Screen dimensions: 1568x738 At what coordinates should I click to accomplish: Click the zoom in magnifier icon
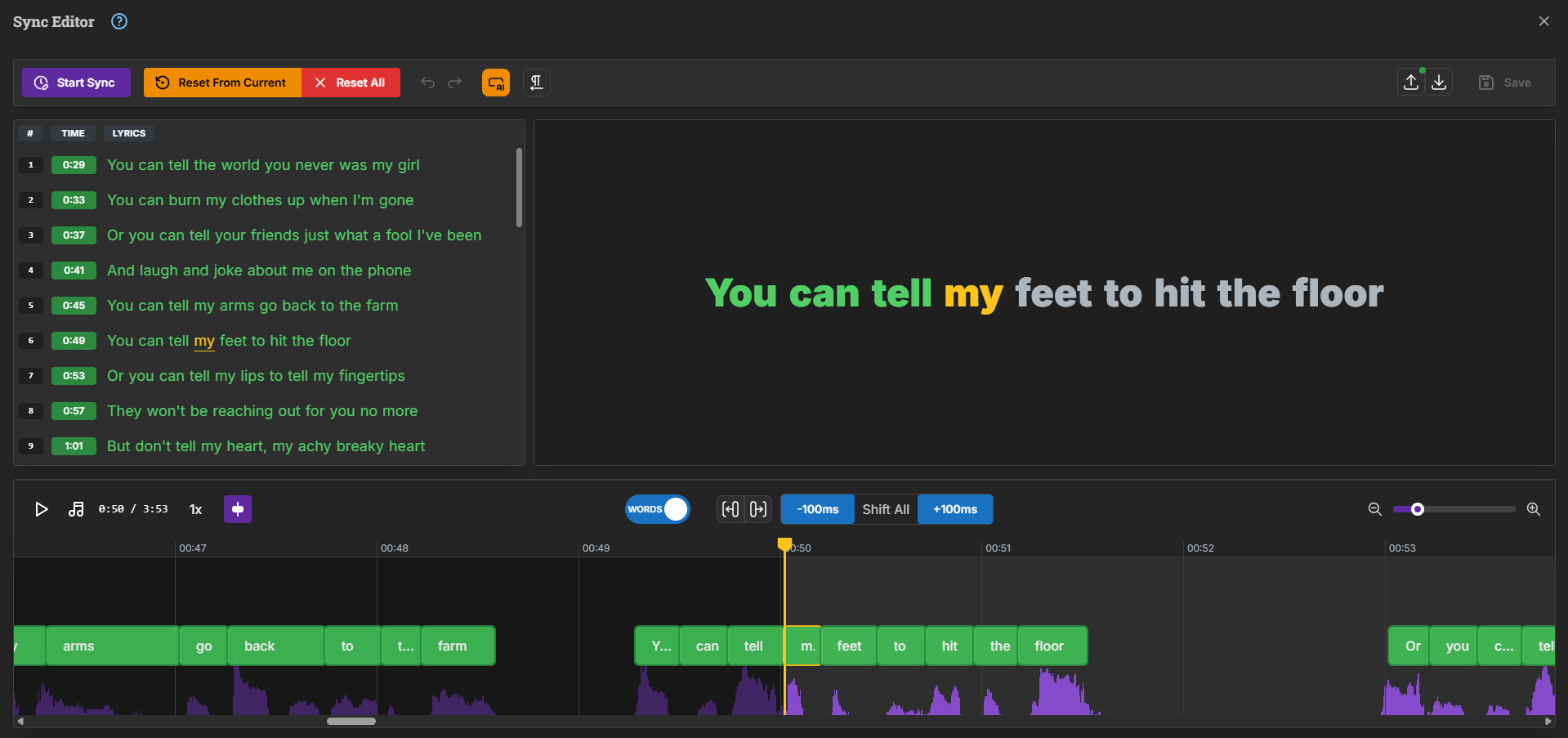coord(1534,509)
